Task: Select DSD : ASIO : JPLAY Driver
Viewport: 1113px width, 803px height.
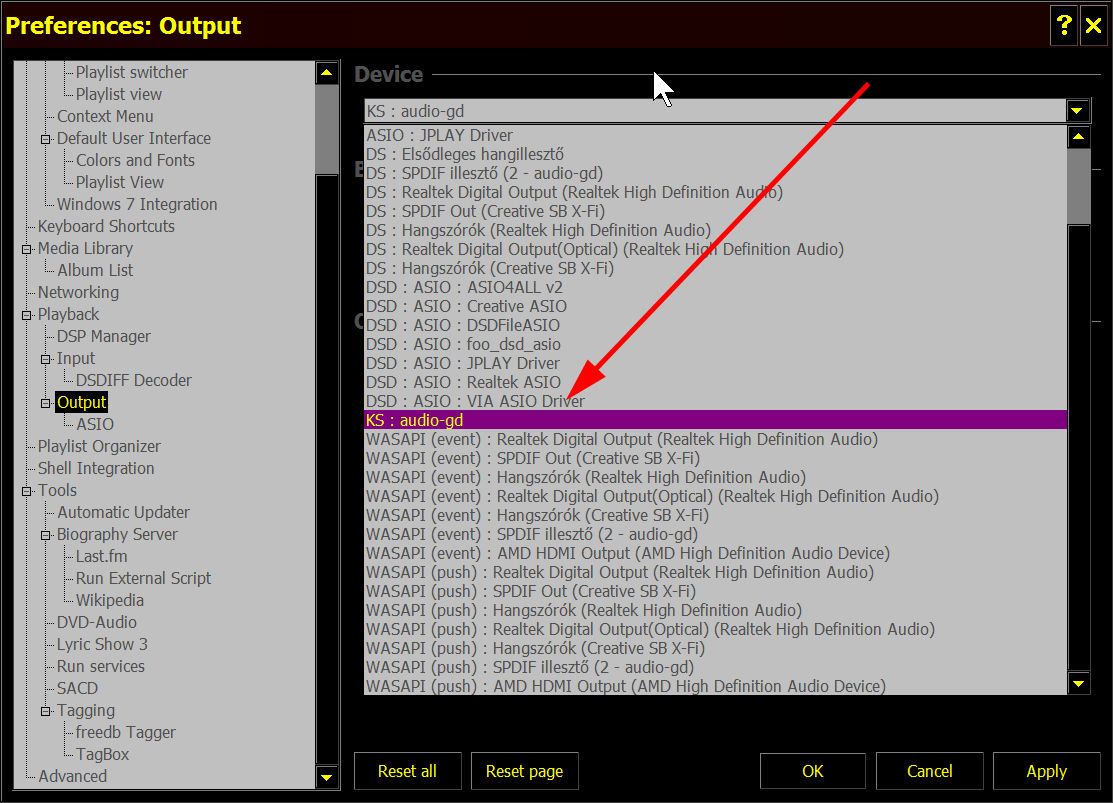Action: point(716,364)
